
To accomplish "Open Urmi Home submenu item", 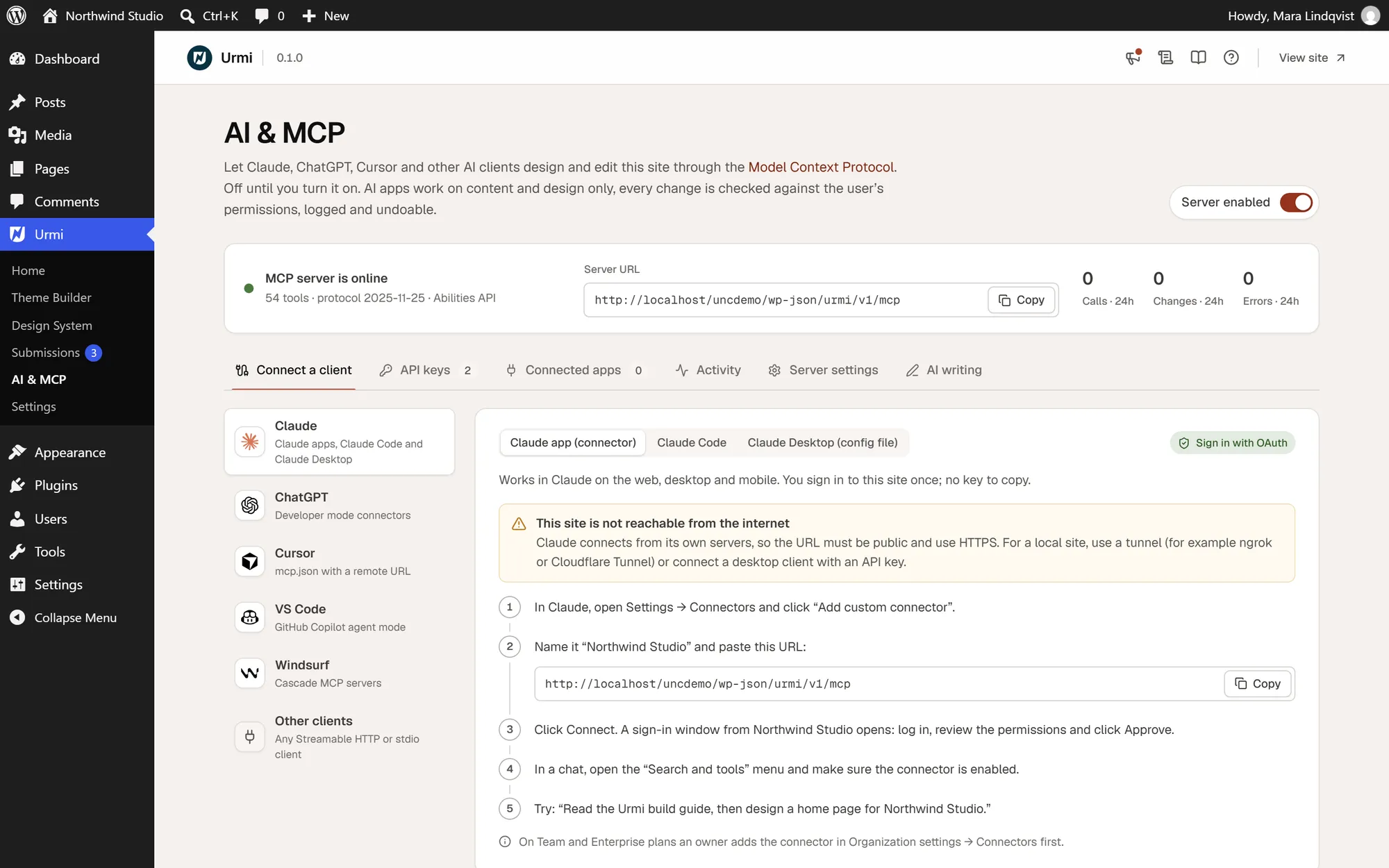I will pyautogui.click(x=28, y=271).
